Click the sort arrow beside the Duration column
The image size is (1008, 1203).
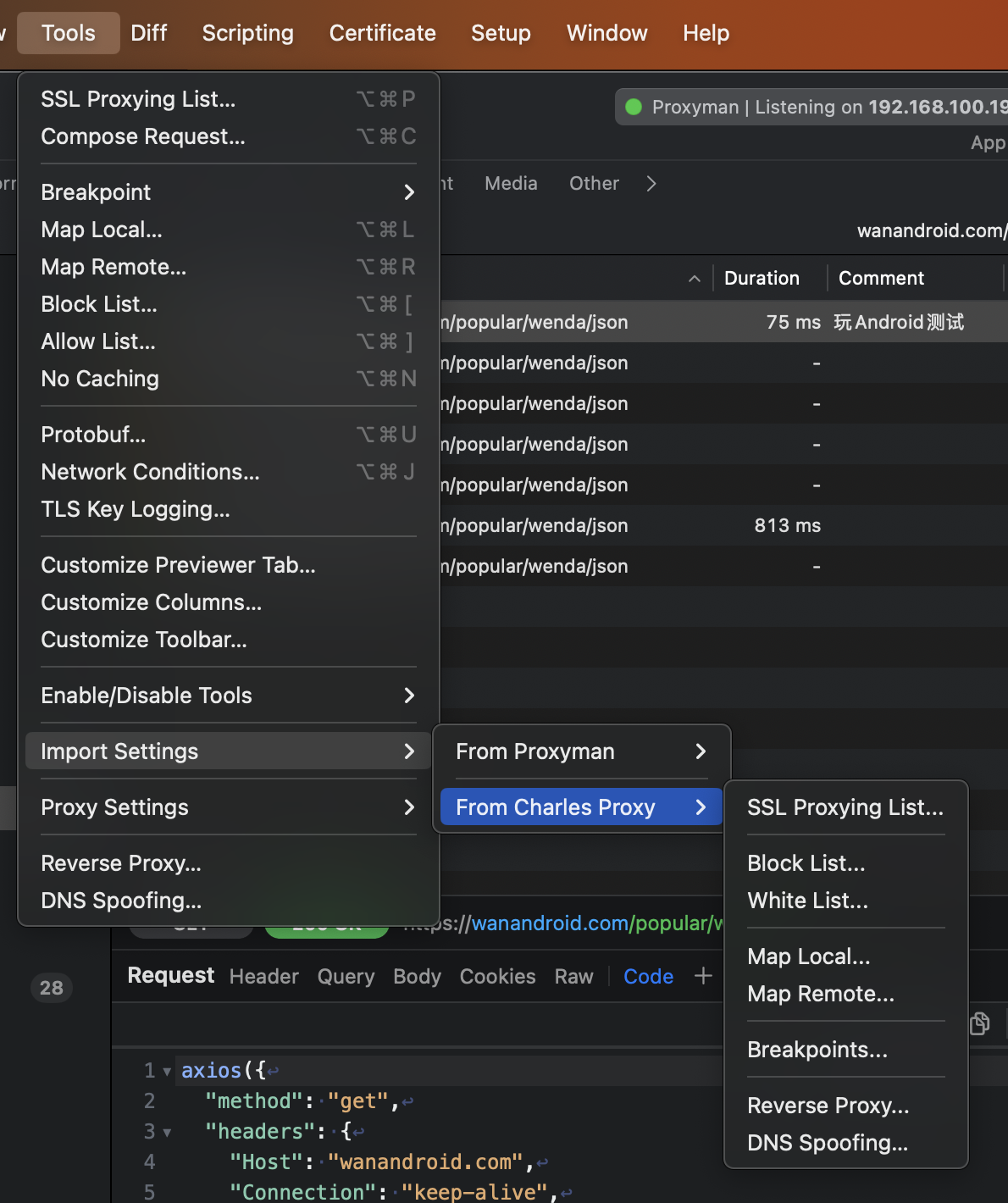(695, 279)
